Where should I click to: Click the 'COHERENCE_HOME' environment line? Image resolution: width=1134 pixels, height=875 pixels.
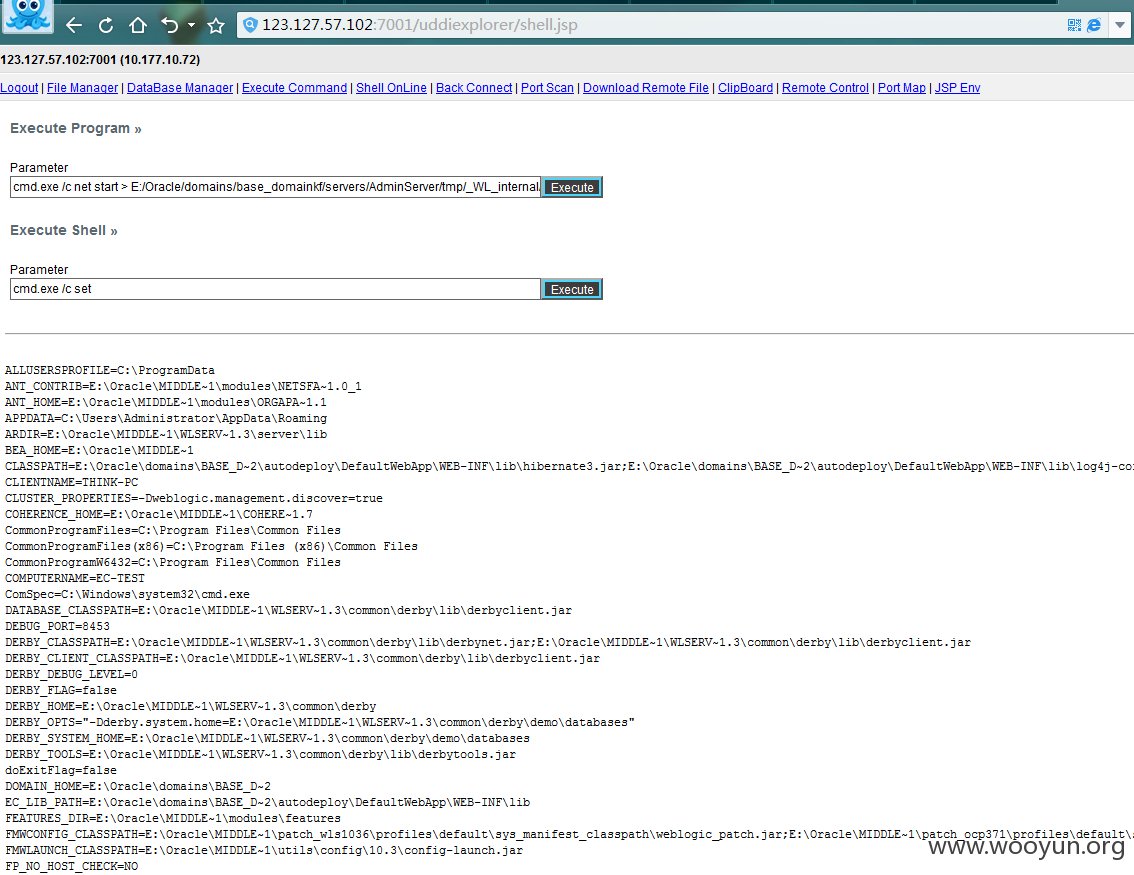point(159,514)
